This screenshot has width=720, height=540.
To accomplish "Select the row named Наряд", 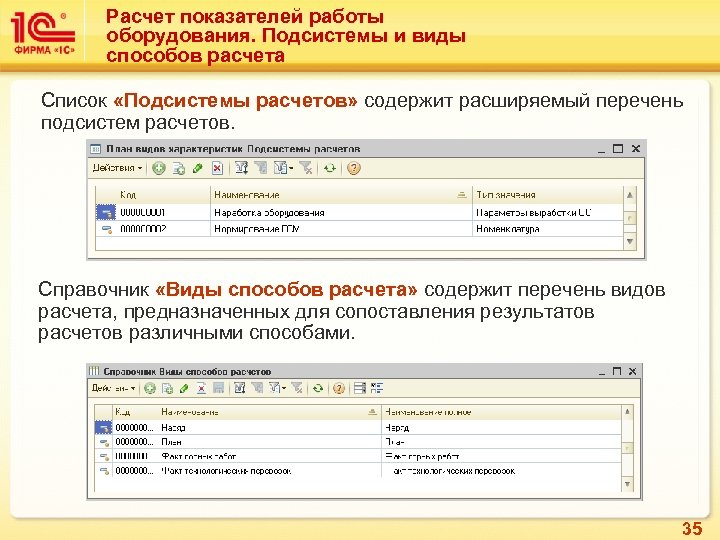I will [x=358, y=428].
